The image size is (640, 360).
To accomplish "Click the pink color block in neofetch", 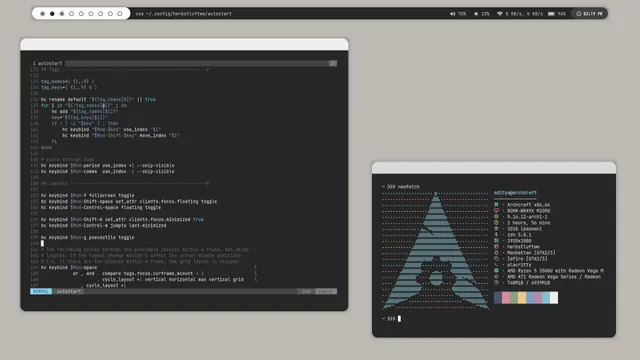I will click(506, 298).
